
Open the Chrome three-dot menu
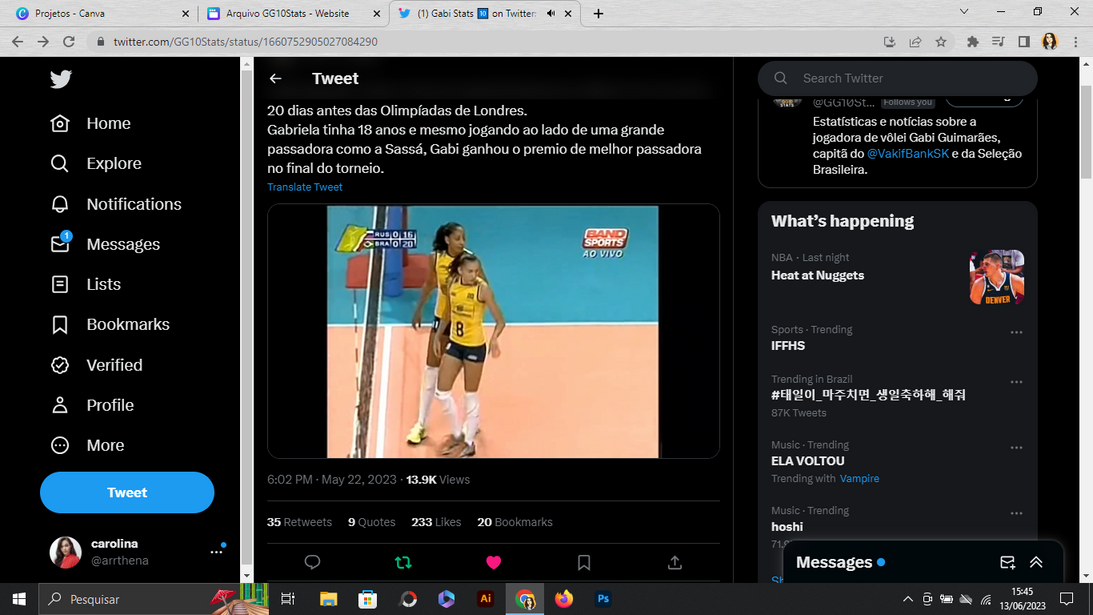[x=1076, y=42]
